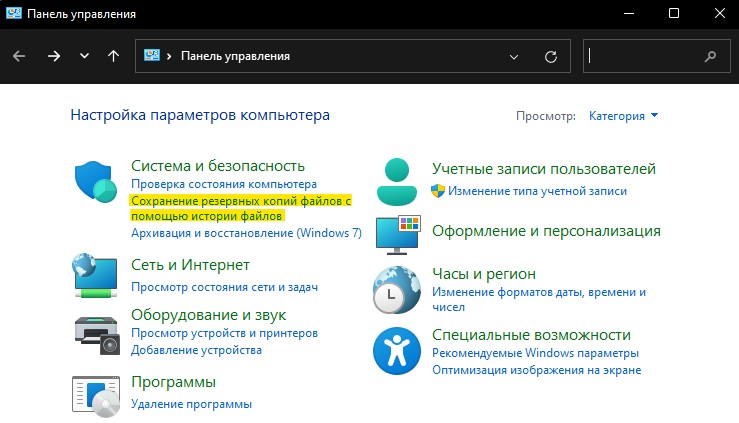
Task: Open Специальные возможности category
Action: pos(531,335)
